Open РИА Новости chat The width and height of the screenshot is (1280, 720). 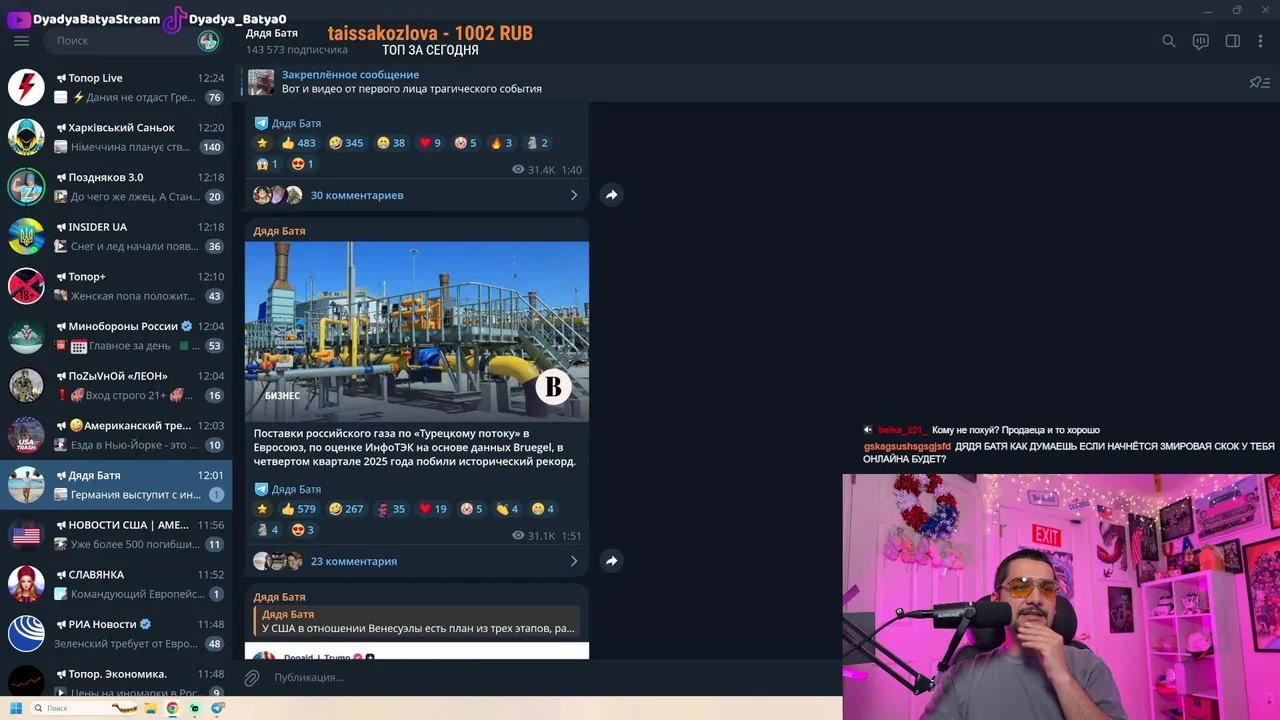[116, 634]
